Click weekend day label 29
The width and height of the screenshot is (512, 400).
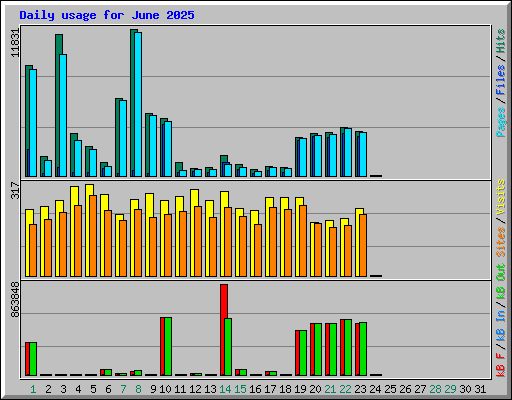tap(450, 389)
